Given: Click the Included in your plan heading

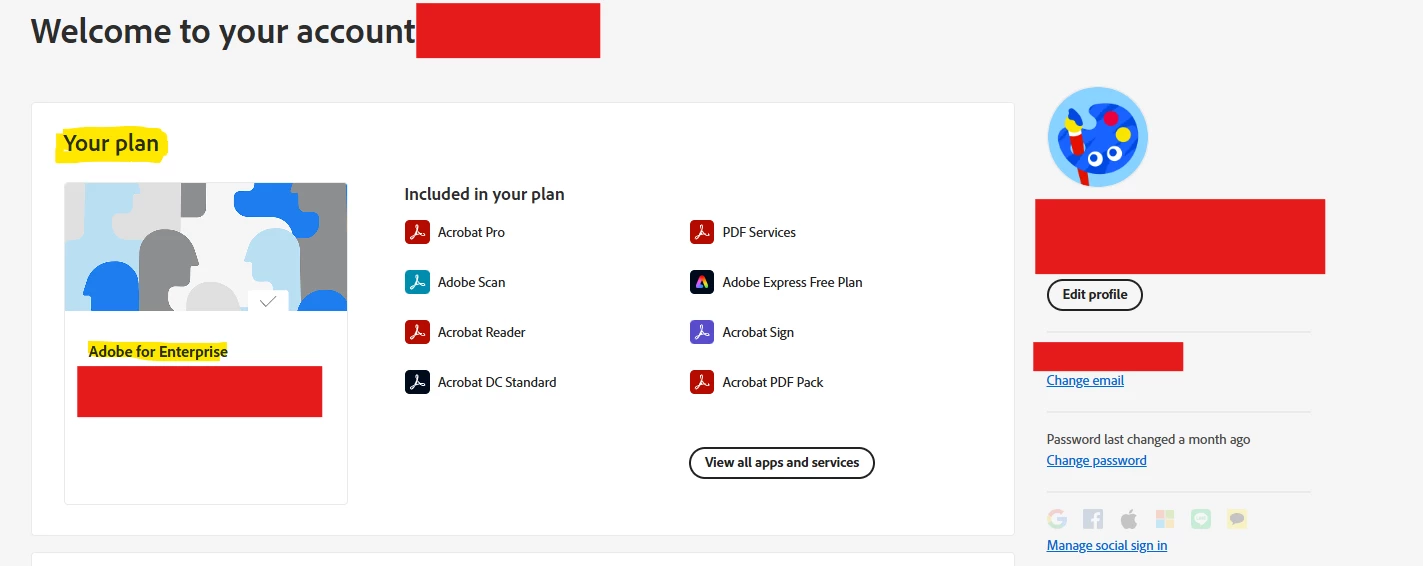Looking at the screenshot, I should [x=484, y=194].
